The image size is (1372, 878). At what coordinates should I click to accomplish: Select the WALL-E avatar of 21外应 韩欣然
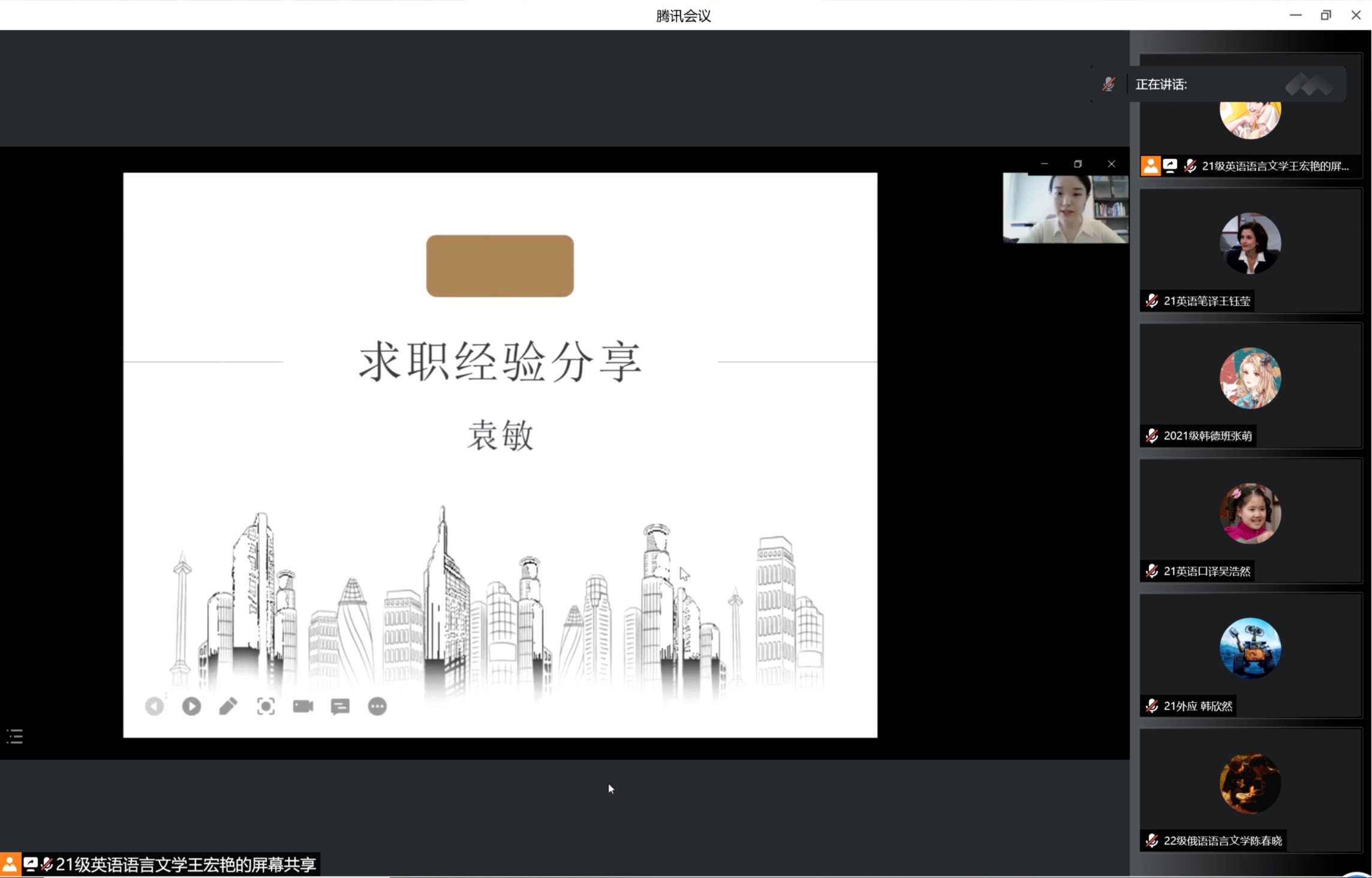point(1250,648)
